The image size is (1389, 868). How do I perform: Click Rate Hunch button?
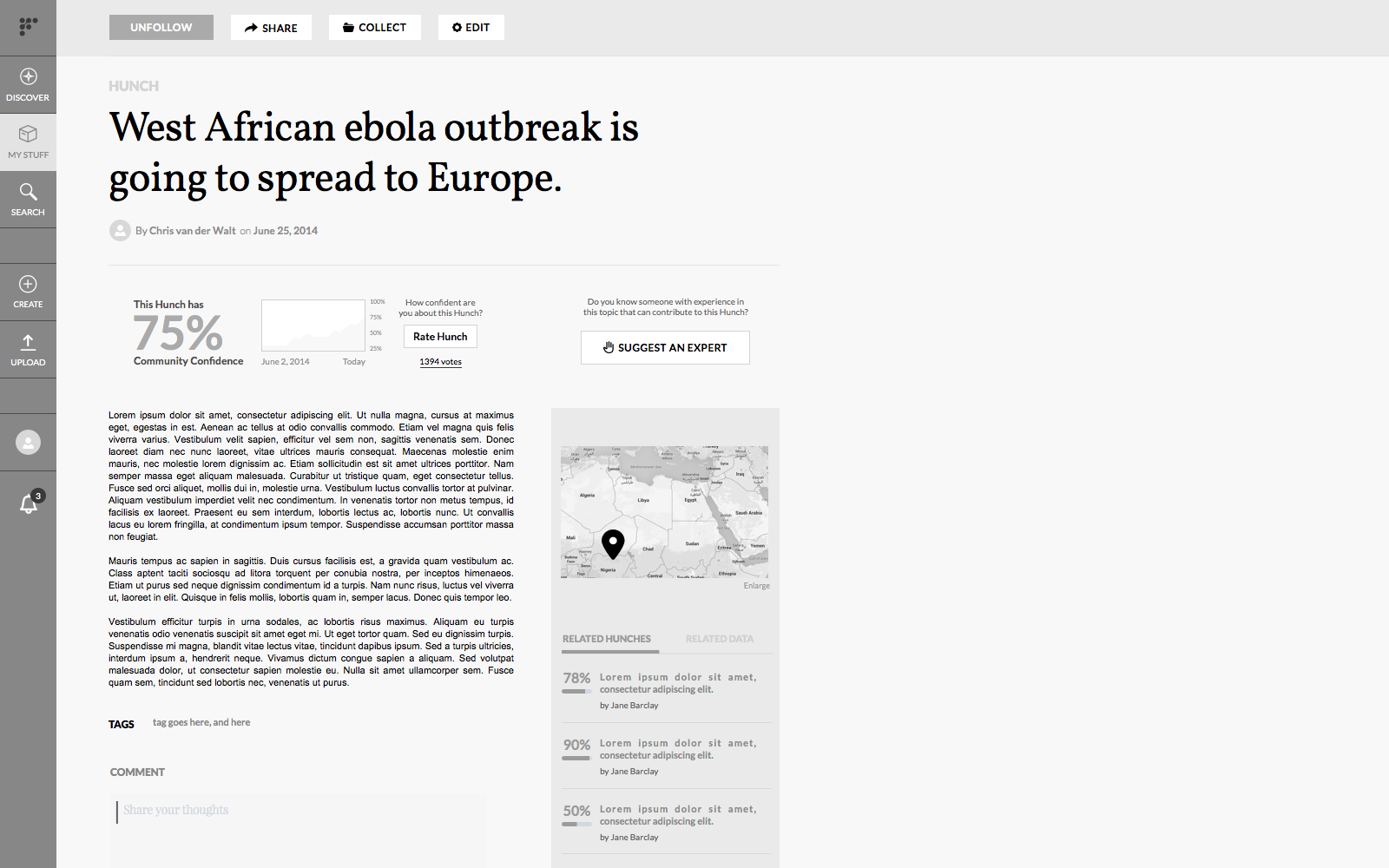[x=440, y=337]
